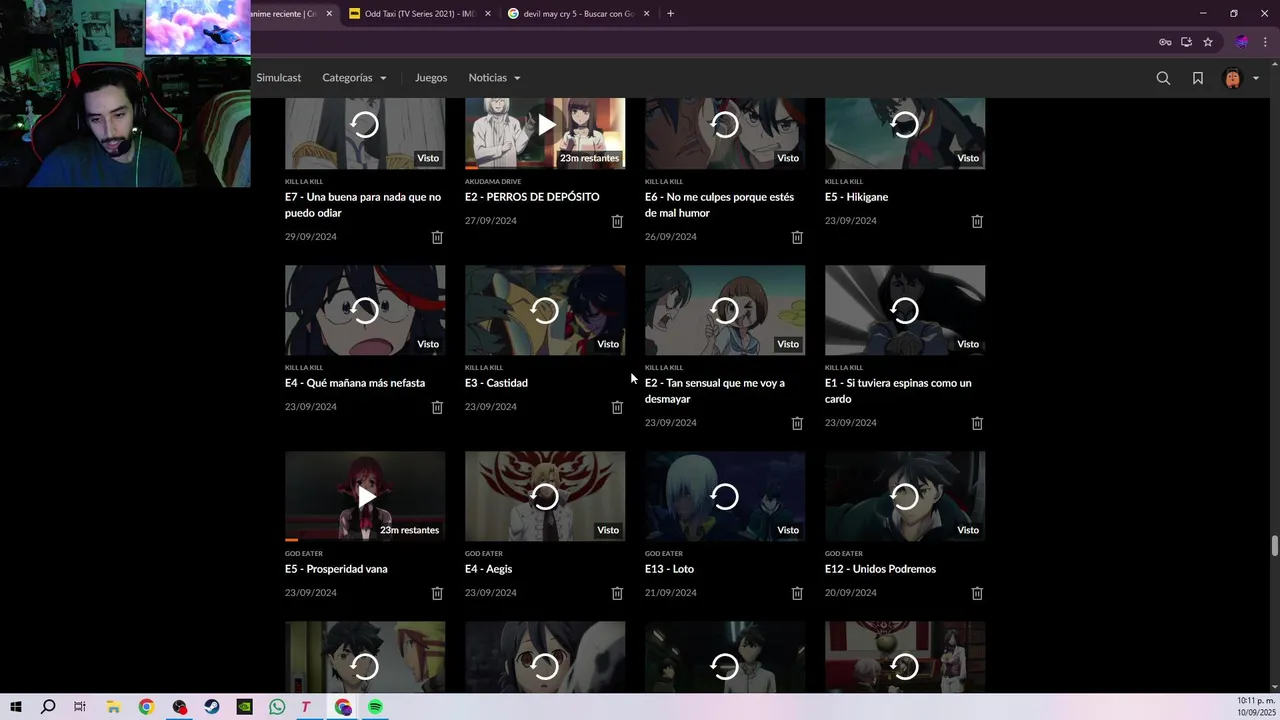The width and height of the screenshot is (1280, 720).
Task: Open Chrome three-dot menu
Action: (x=1265, y=42)
